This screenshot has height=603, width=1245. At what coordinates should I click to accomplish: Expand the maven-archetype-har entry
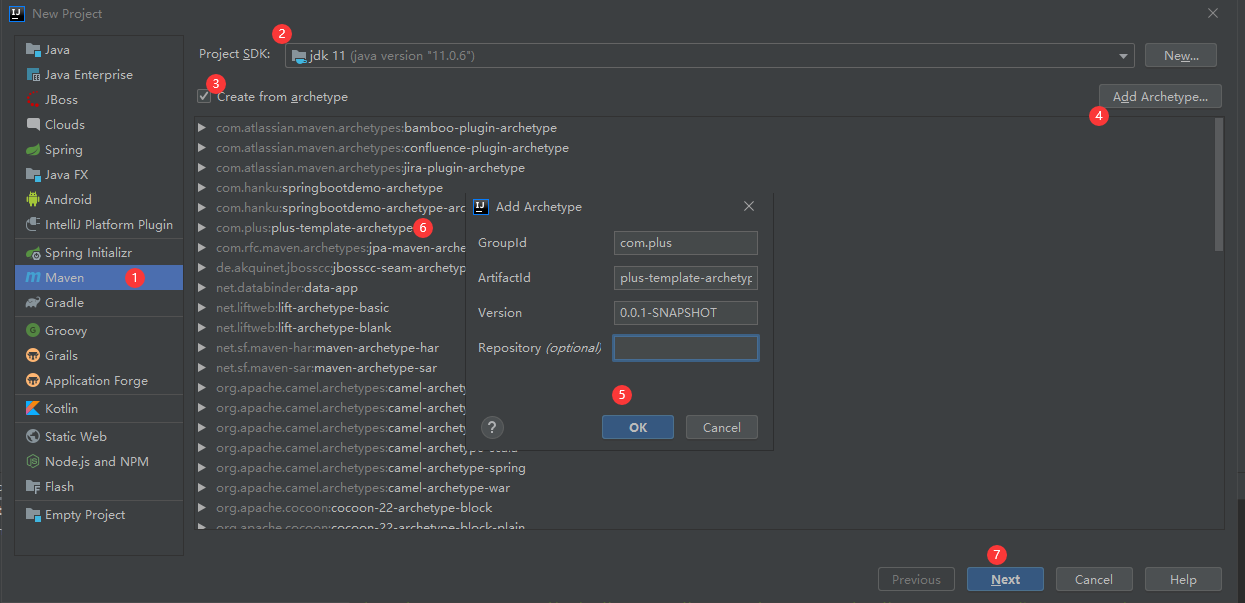(202, 348)
